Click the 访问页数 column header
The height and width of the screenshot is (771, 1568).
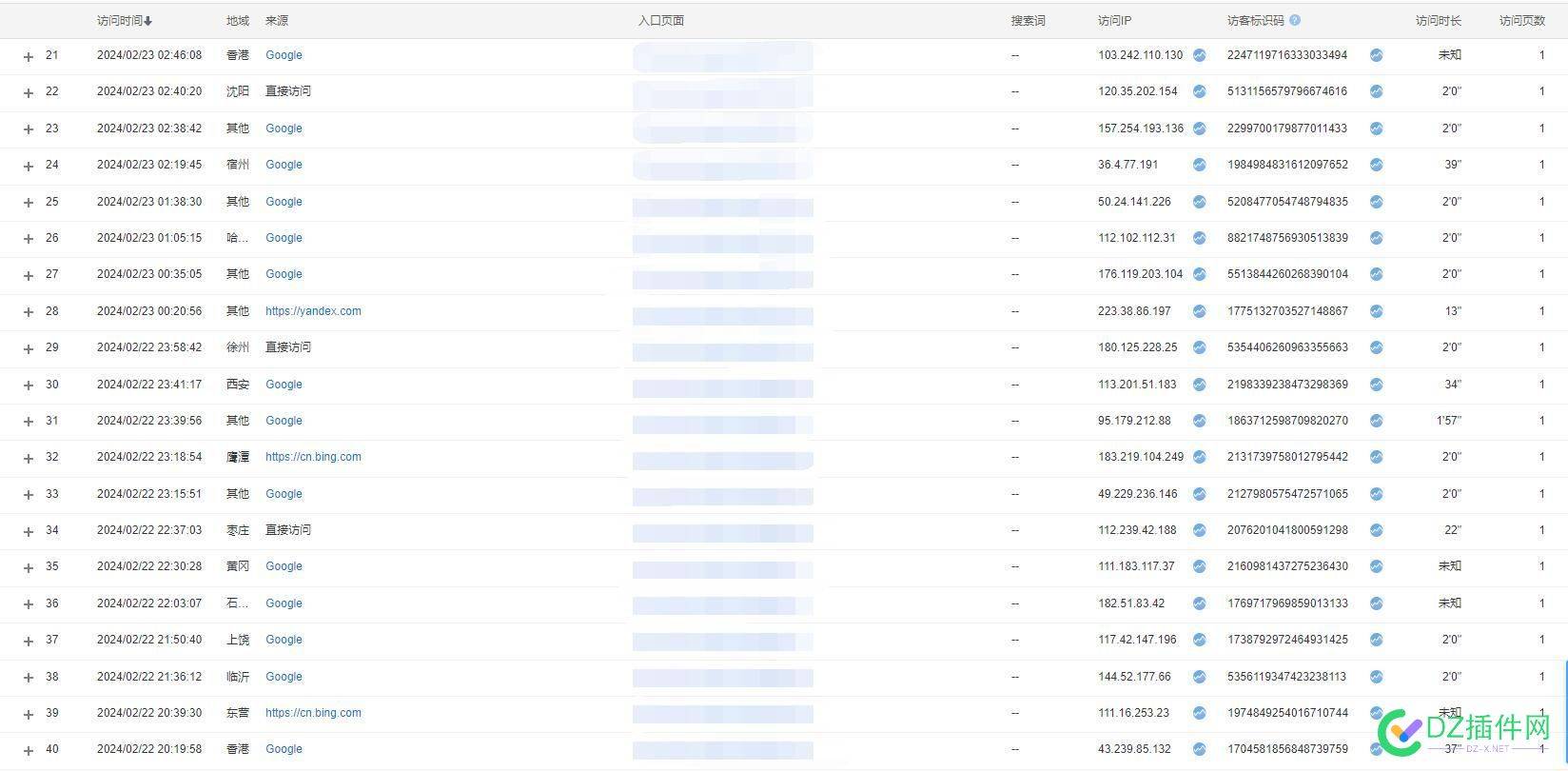click(1522, 20)
